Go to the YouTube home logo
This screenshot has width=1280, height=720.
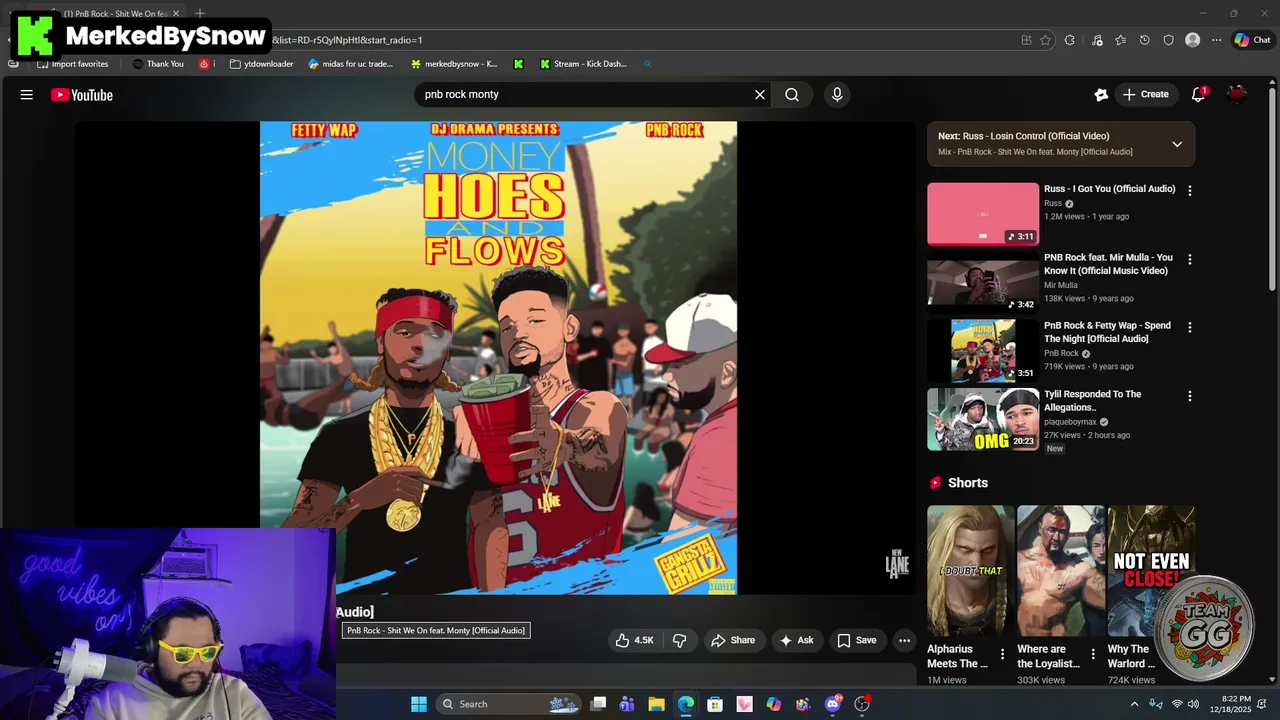tap(82, 95)
